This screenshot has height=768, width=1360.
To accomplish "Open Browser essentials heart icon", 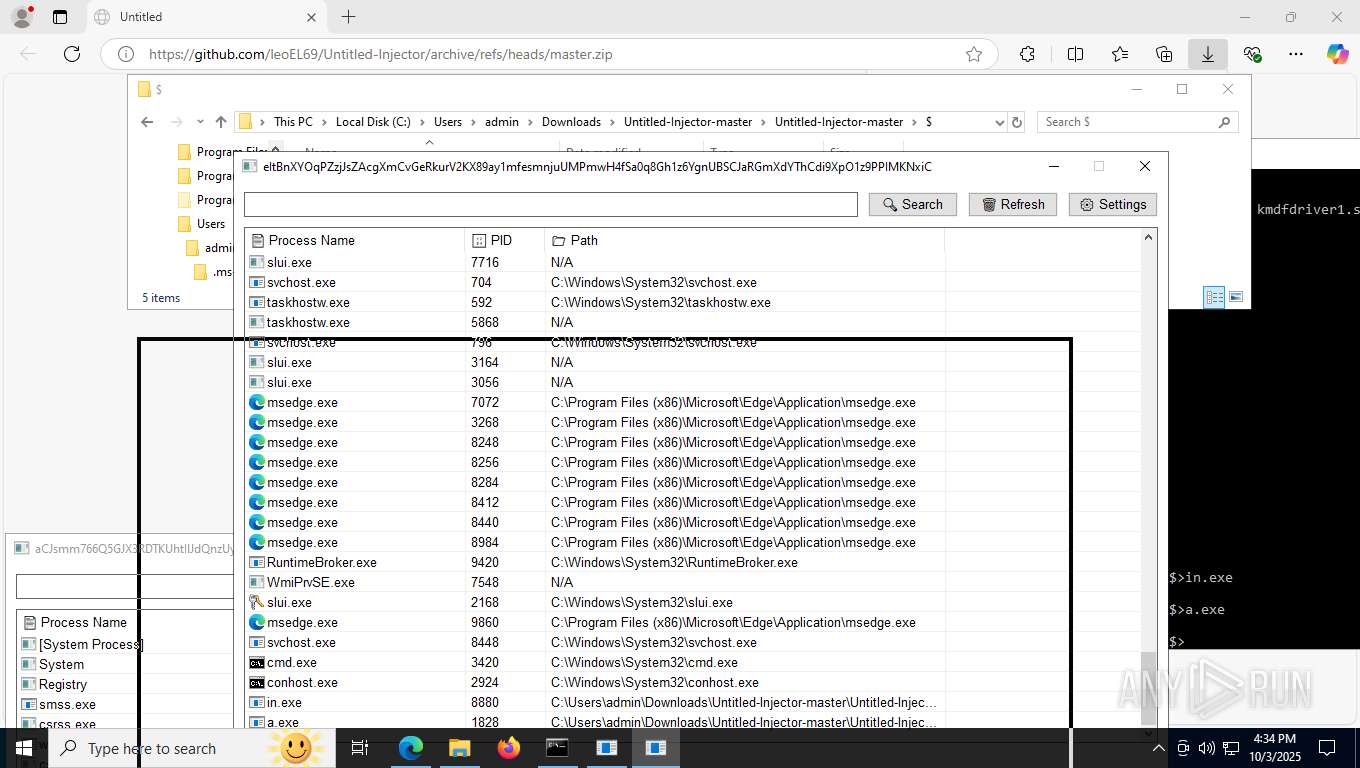I will (x=1252, y=54).
